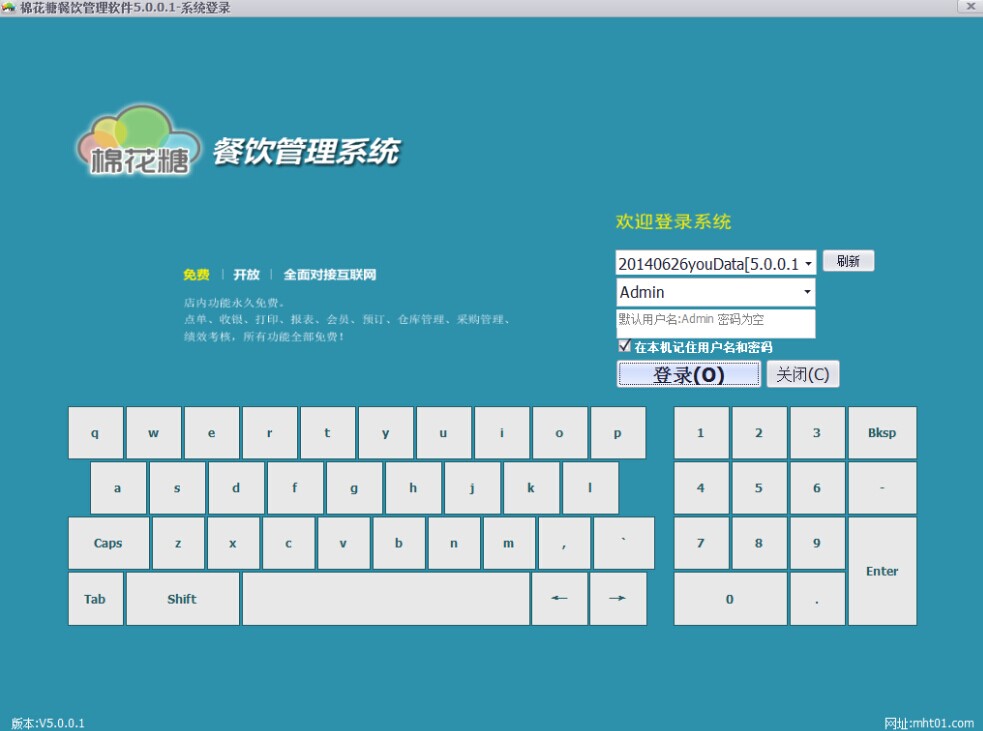Toggle the Shift key on virtual keyboard
Screen dimensions: 983x731
click(x=182, y=599)
